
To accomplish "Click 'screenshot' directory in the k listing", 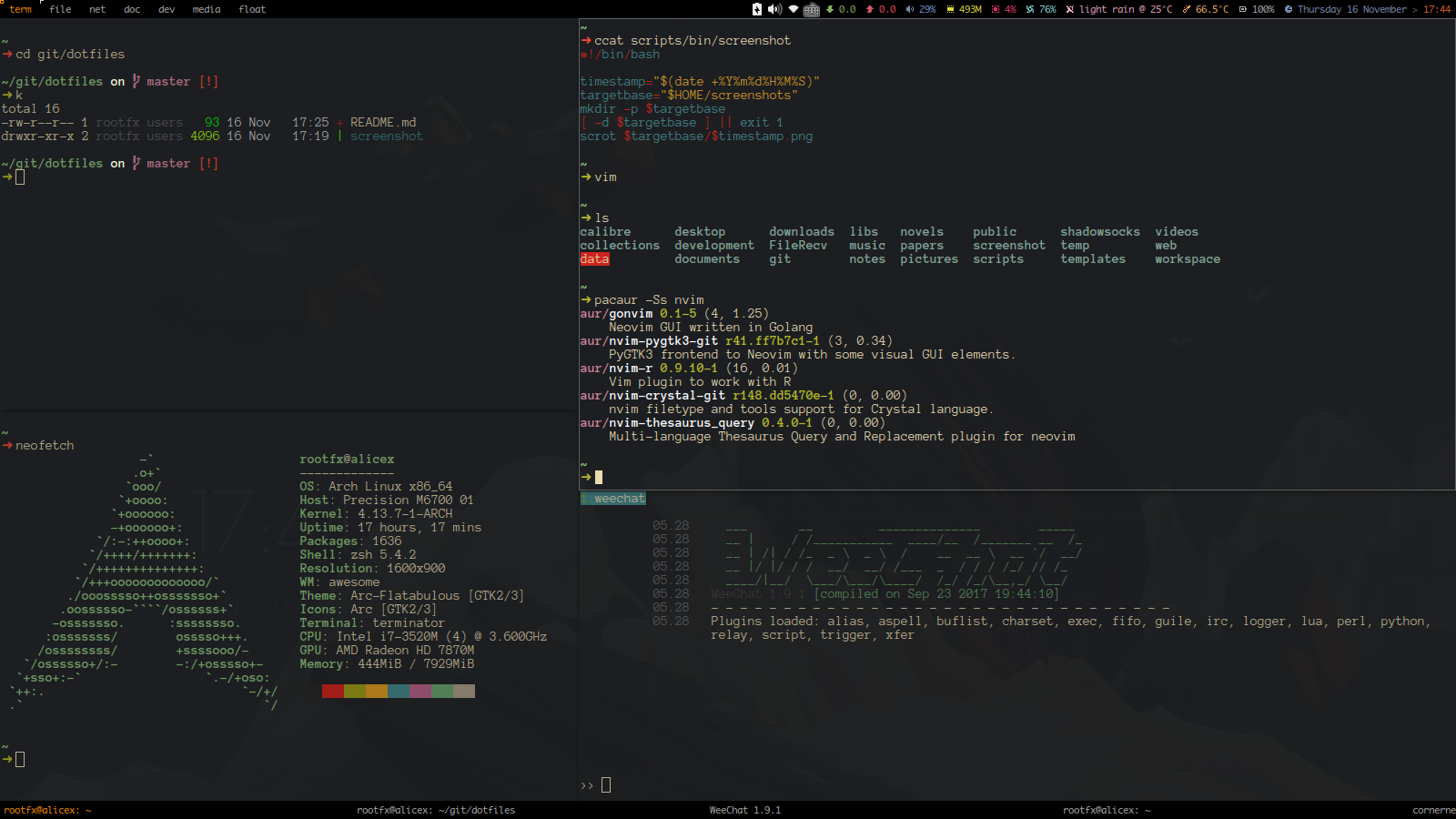I will (x=387, y=136).
